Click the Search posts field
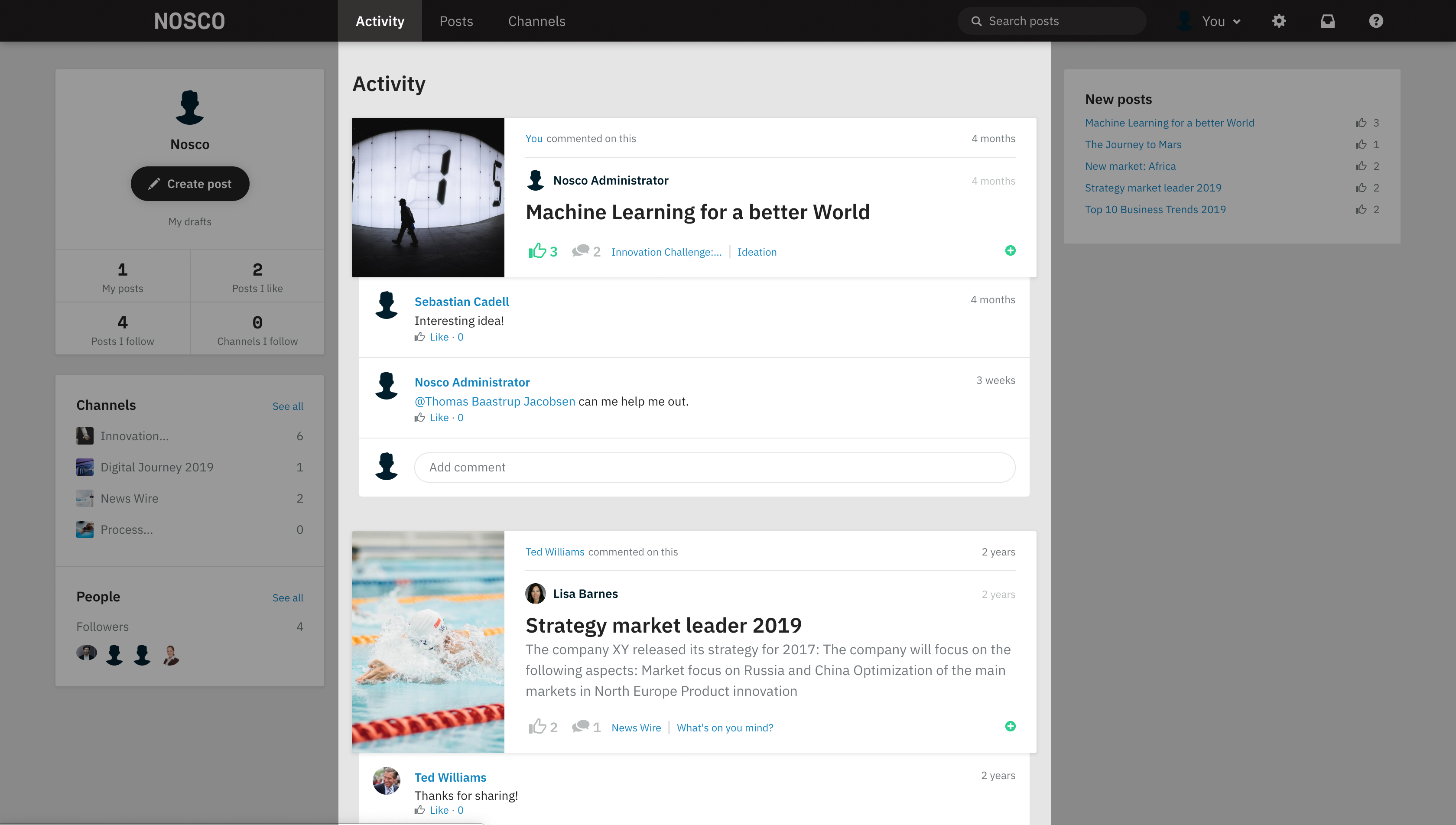1456x825 pixels. click(x=1052, y=21)
